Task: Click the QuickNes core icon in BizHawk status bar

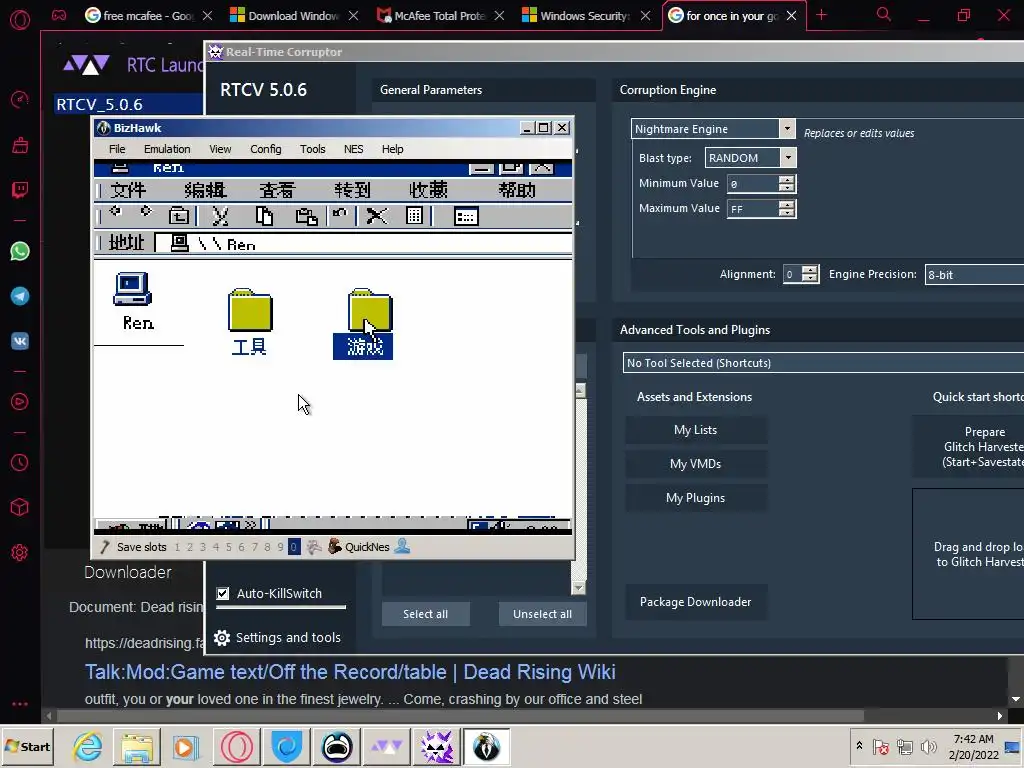Action: click(335, 547)
